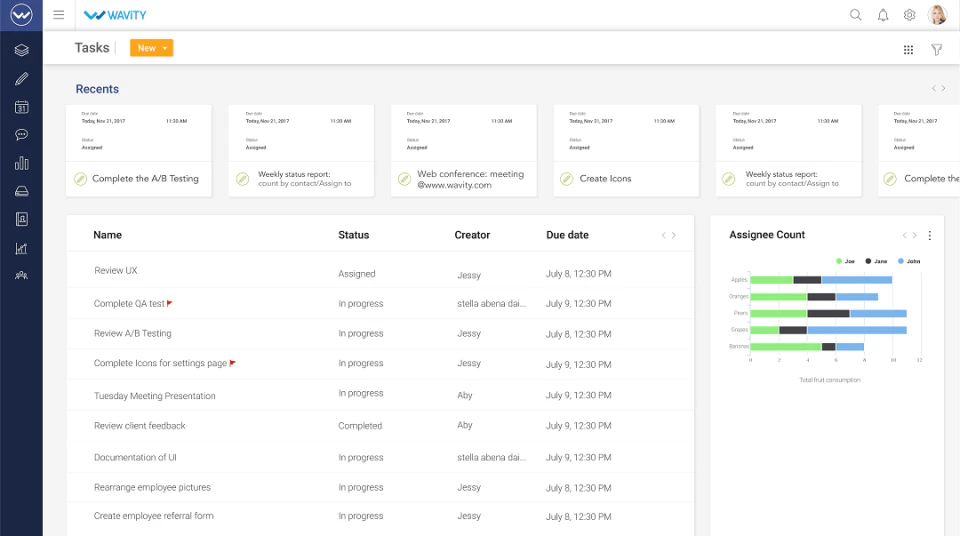Select the pencil sidebar icon
The width and height of the screenshot is (960, 536).
(21, 78)
